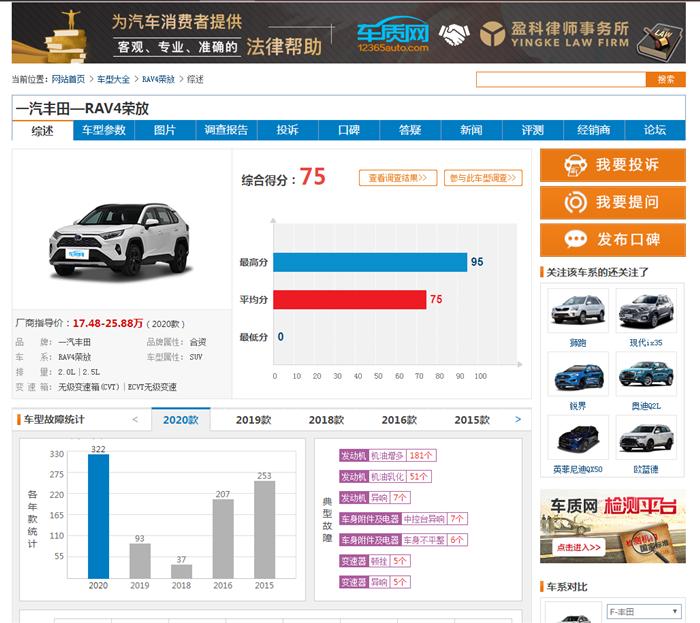The image size is (700, 623).
Task: Click the blue 最高分 score bar
Action: (370, 262)
